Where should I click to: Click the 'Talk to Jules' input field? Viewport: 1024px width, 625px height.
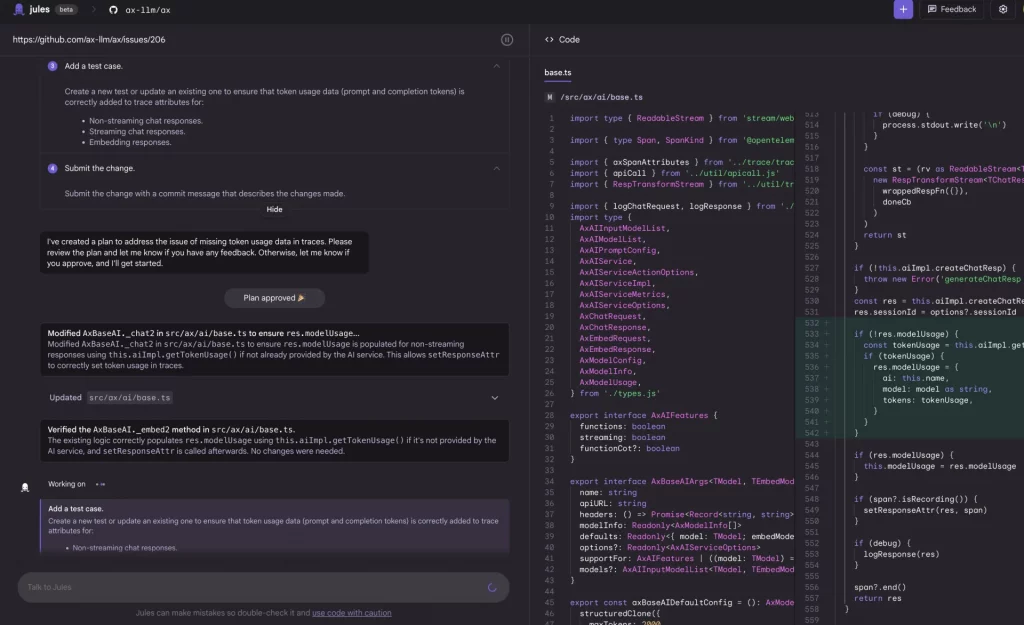pos(250,587)
